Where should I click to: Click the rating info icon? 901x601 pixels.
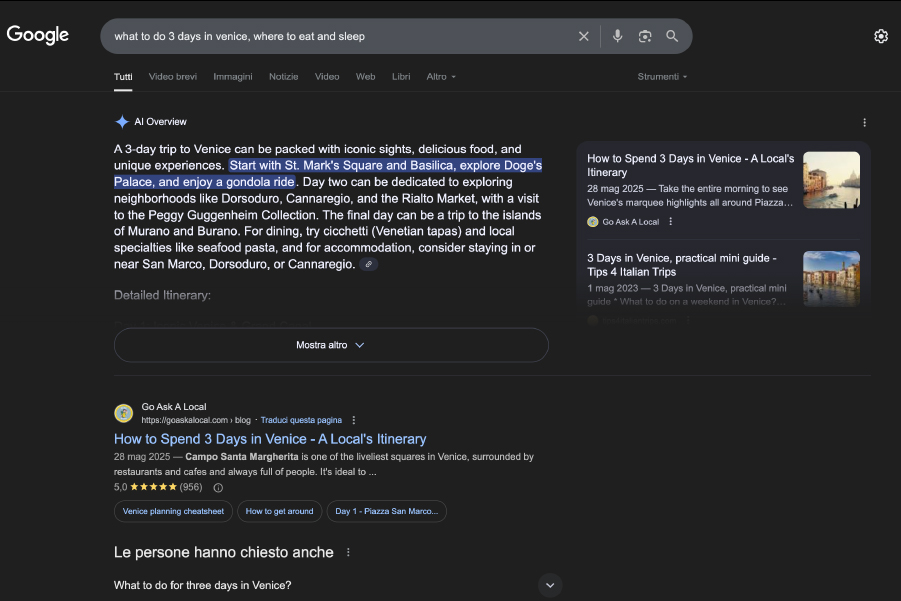pyautogui.click(x=218, y=487)
